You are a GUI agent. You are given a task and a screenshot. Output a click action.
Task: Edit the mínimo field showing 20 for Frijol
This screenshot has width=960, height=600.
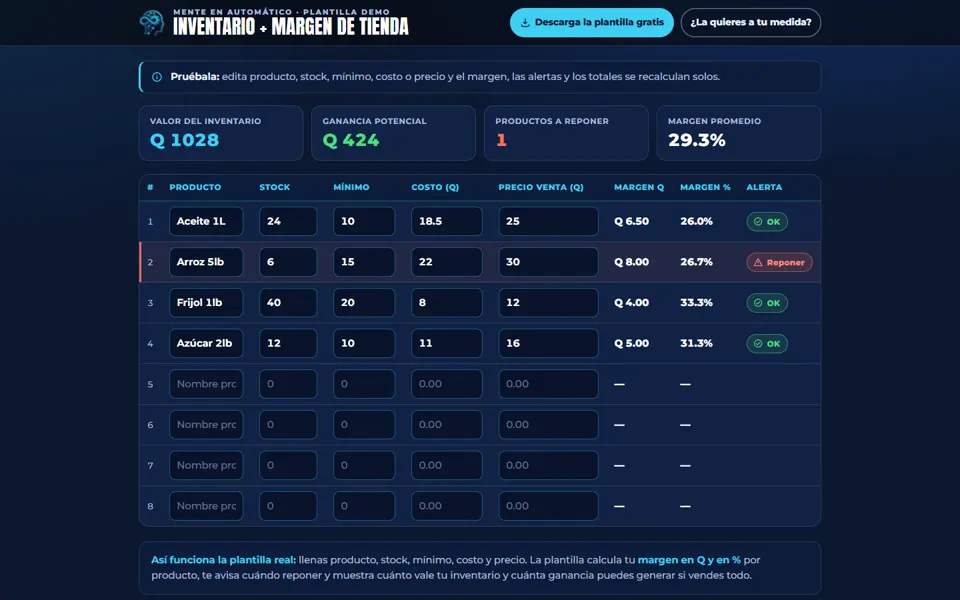coord(364,302)
